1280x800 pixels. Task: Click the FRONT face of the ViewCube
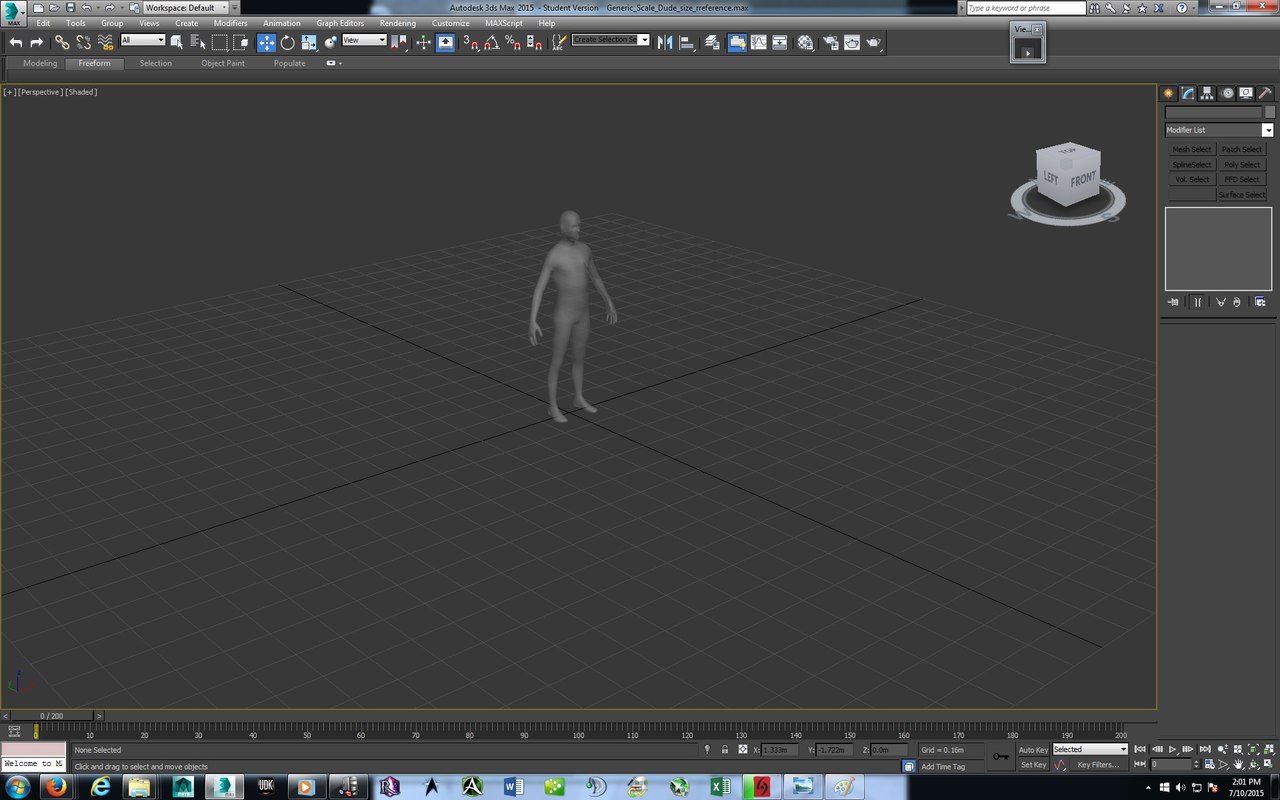point(1083,178)
